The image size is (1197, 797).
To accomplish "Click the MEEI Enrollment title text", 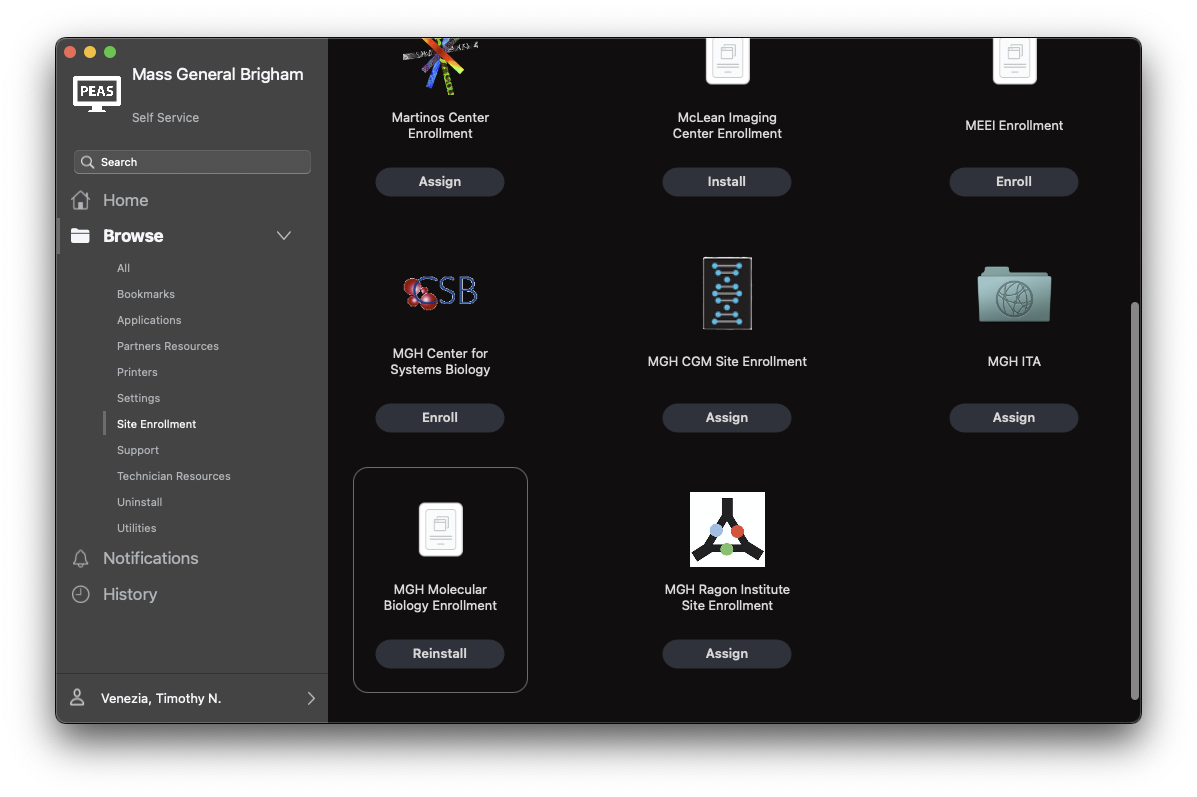I will tap(1014, 125).
